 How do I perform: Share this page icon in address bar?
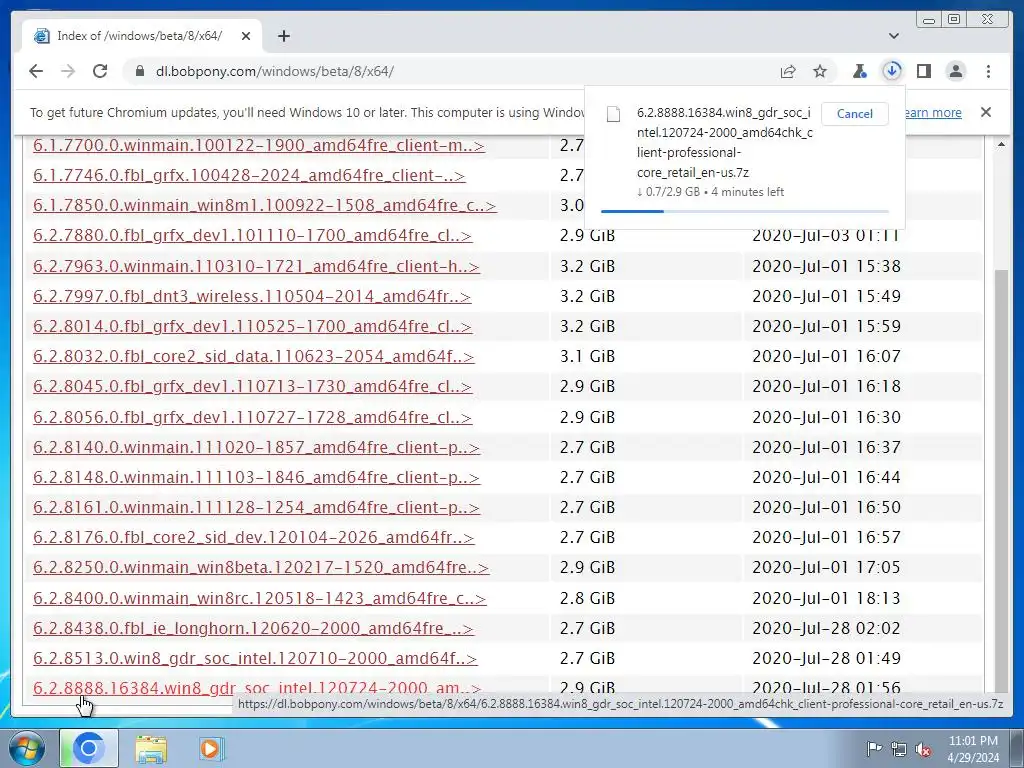tap(788, 71)
